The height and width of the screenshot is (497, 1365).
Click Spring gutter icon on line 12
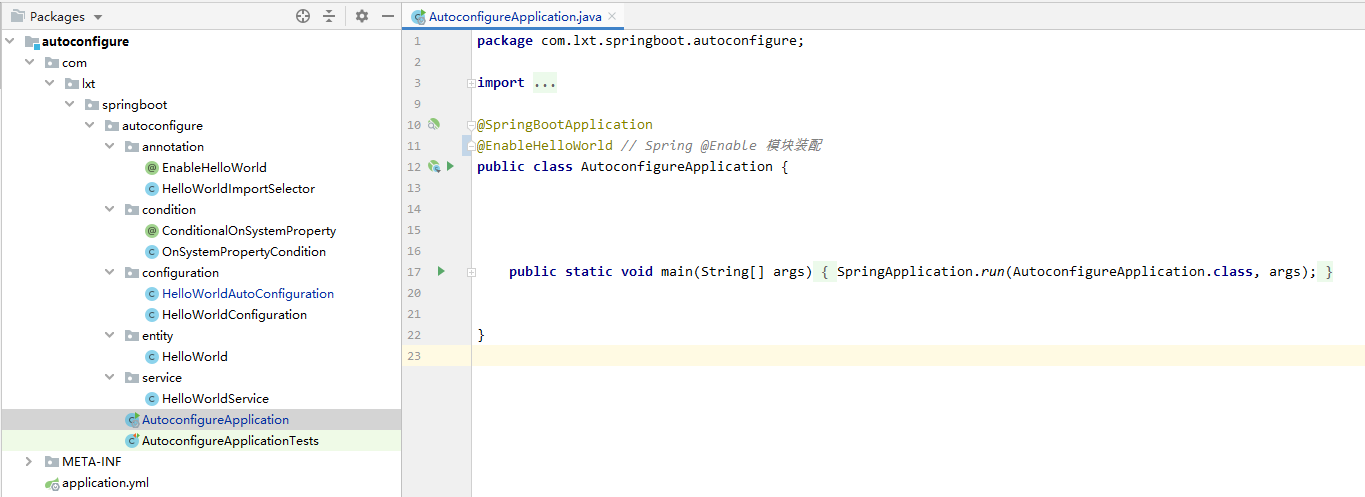pyautogui.click(x=434, y=166)
